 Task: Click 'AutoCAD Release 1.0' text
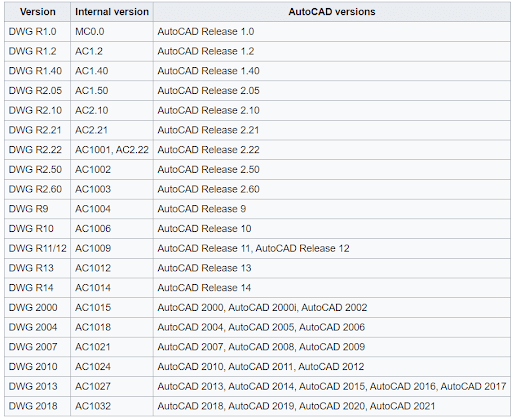[x=206, y=32]
